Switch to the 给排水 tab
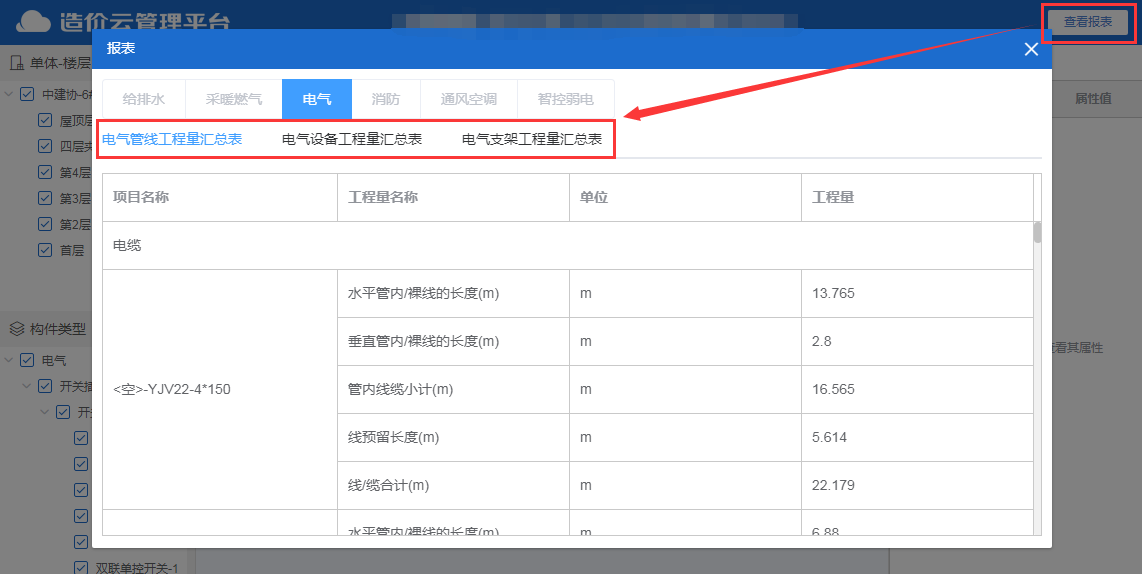 pos(143,99)
